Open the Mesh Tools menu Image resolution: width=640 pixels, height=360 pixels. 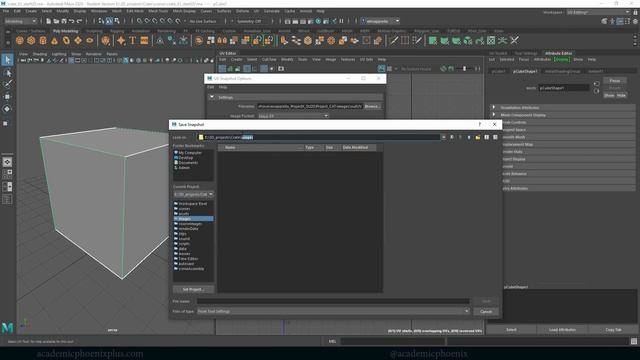click(x=158, y=11)
